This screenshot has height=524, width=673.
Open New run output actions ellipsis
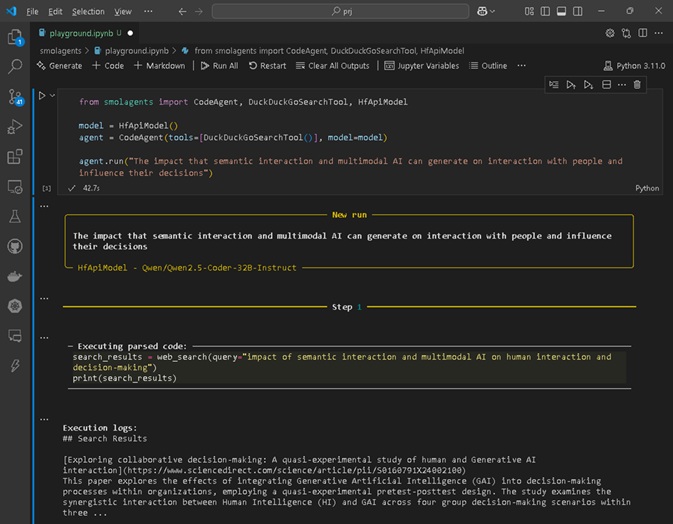(x=44, y=206)
